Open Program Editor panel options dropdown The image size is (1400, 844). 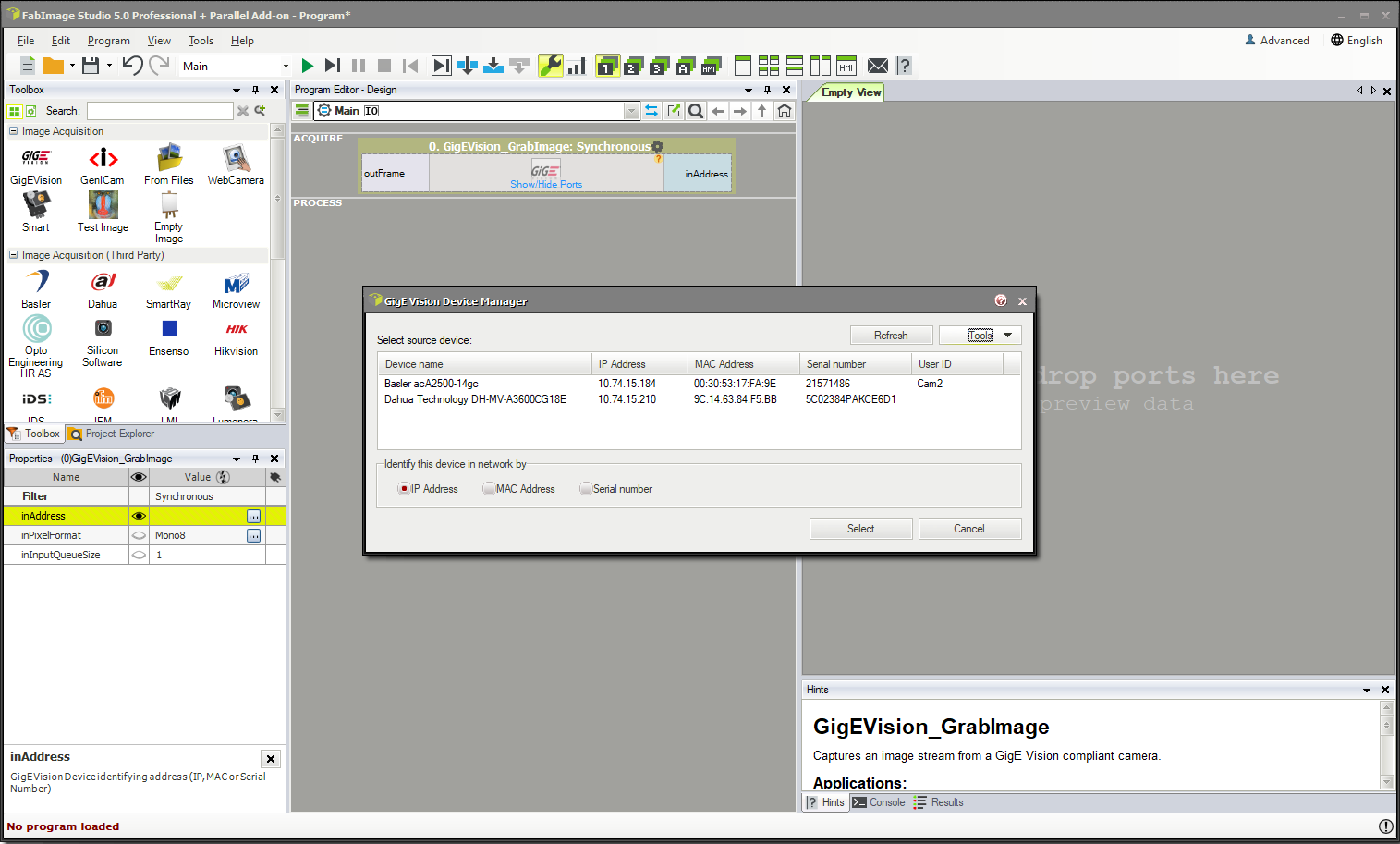pyautogui.click(x=749, y=90)
